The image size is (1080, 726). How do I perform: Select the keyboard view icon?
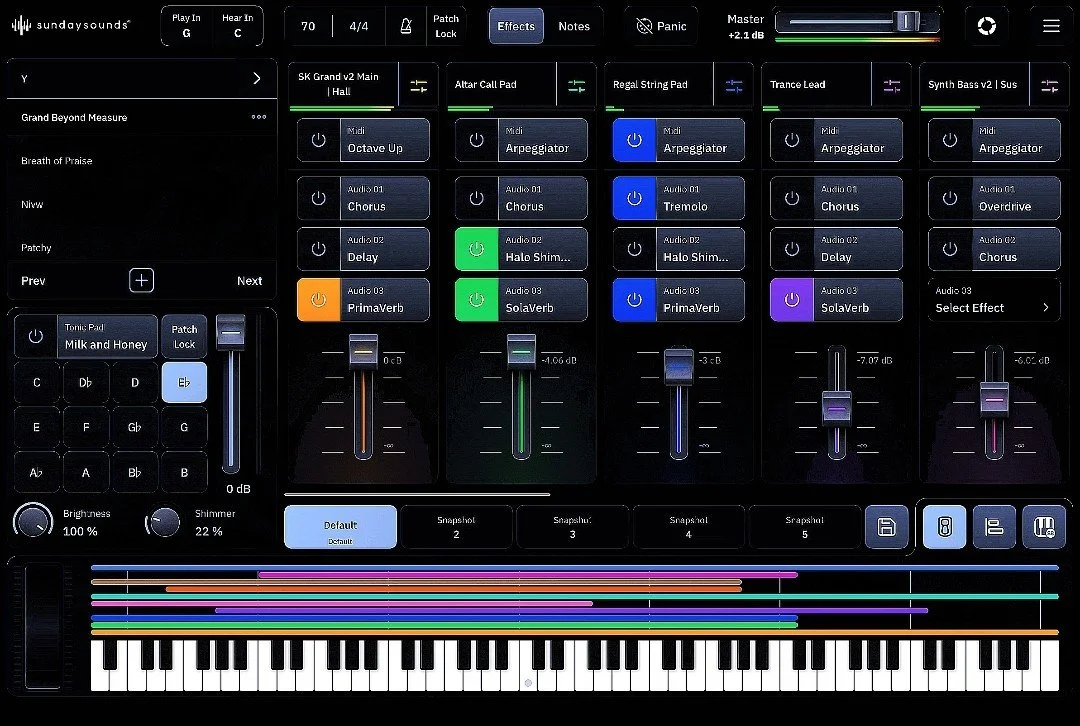[1044, 527]
